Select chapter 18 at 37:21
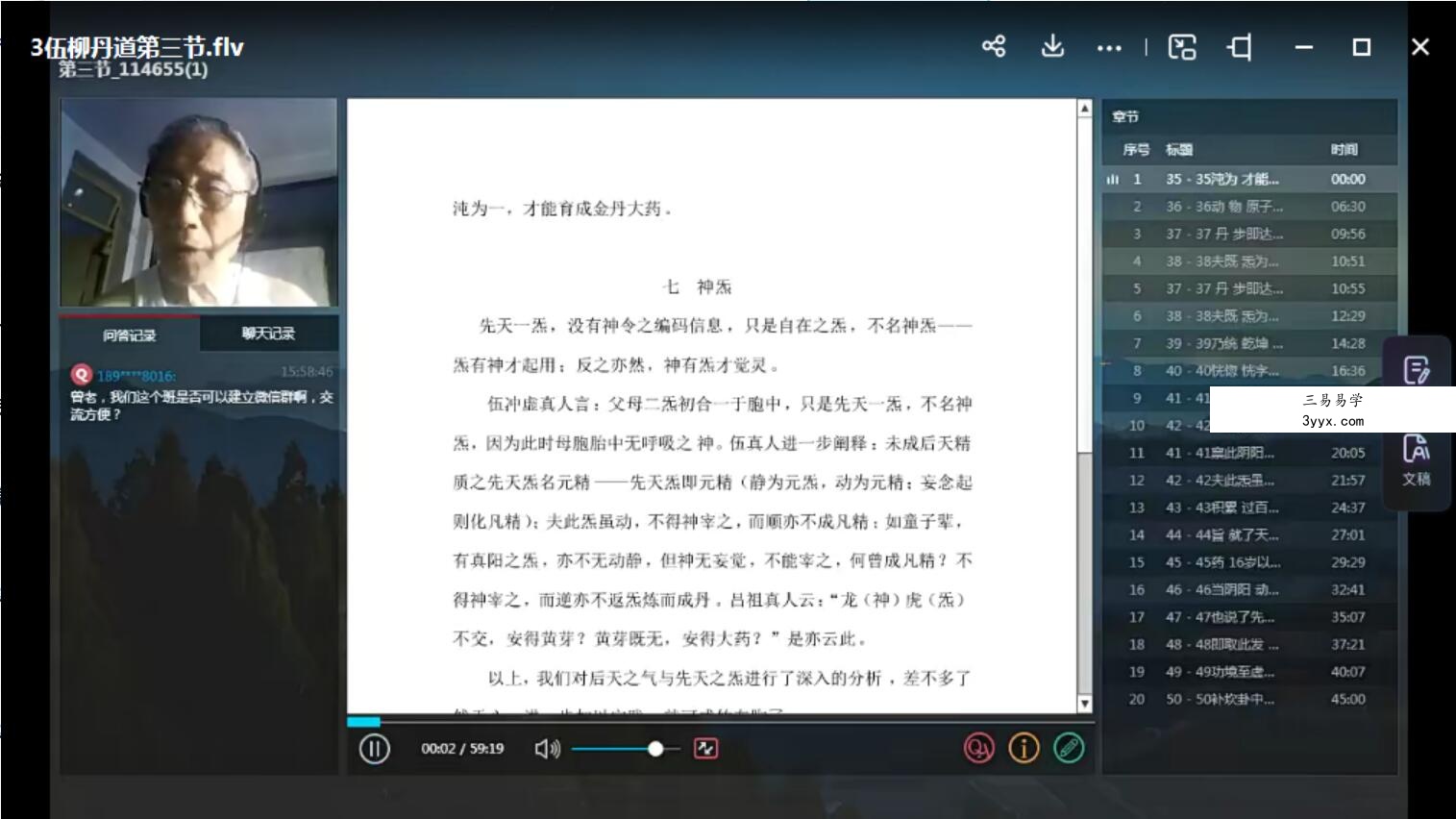1456x819 pixels. click(1249, 644)
